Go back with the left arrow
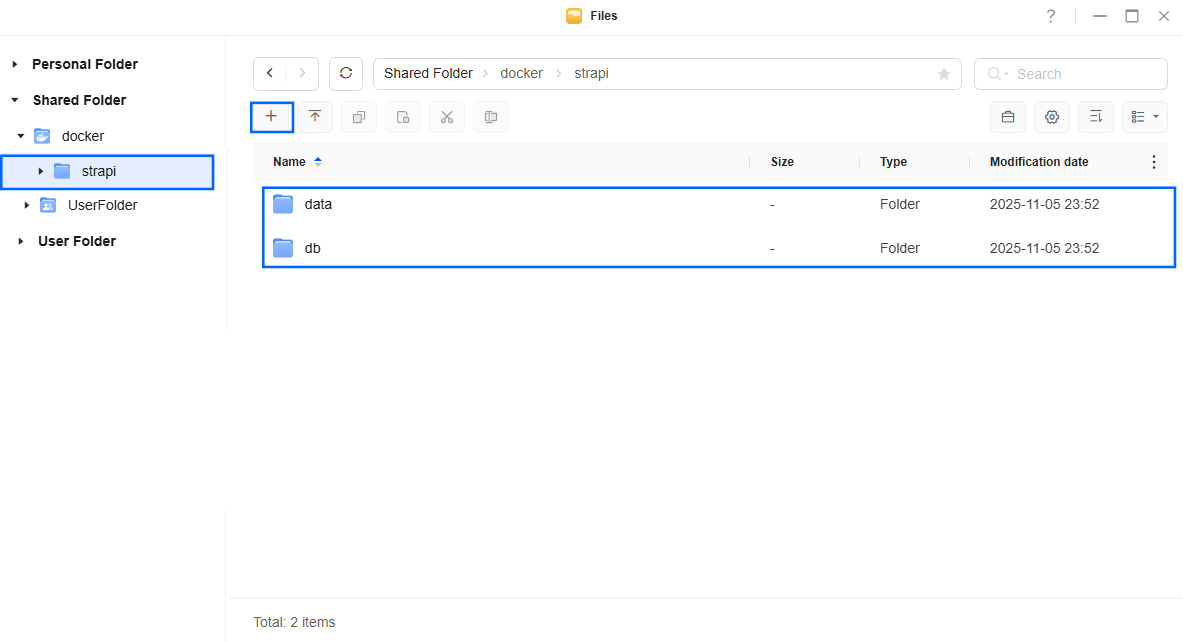Screen dimensions: 1183x642 coord(270,73)
